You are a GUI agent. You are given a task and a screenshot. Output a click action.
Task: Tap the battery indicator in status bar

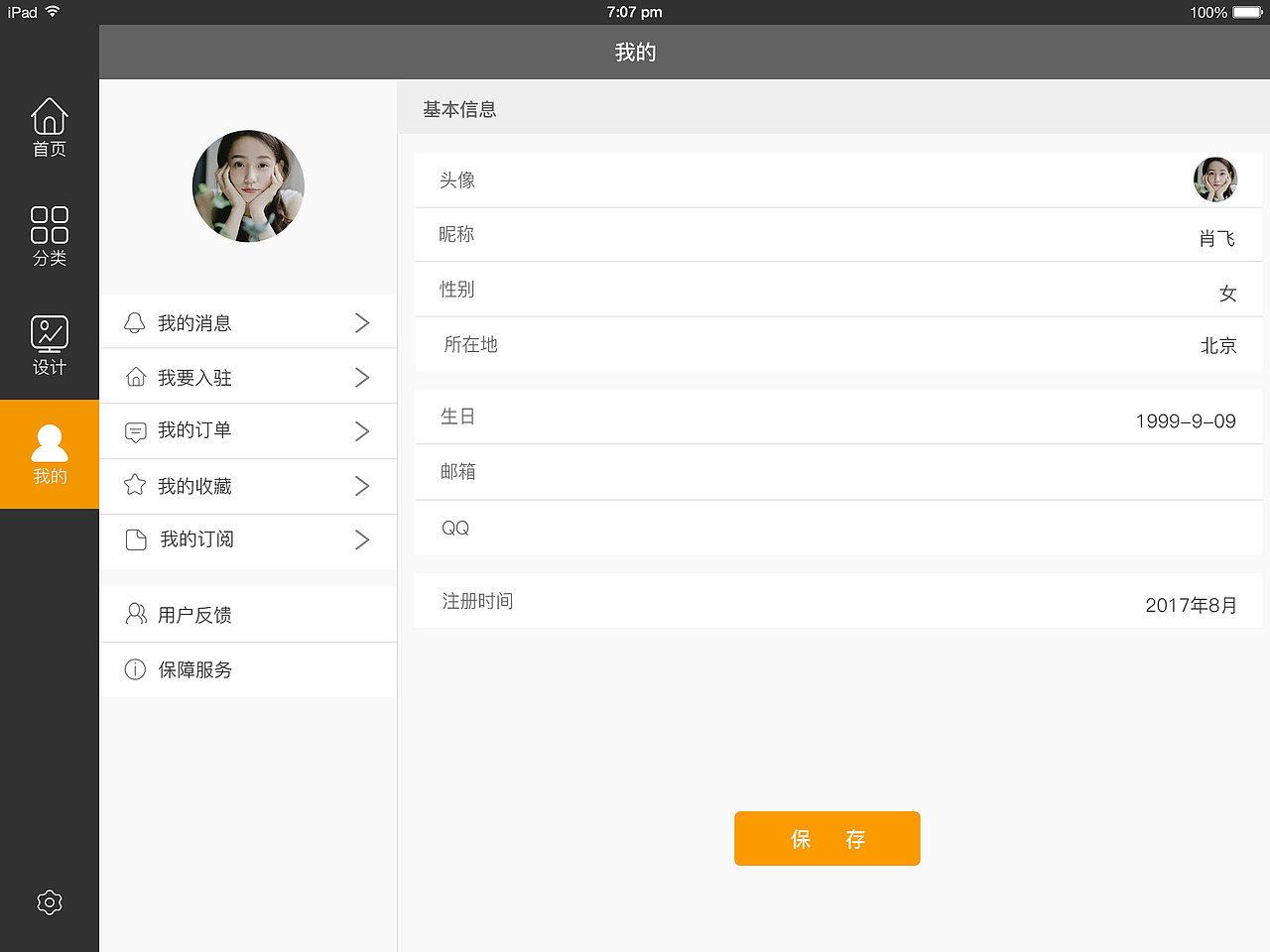click(x=1248, y=12)
